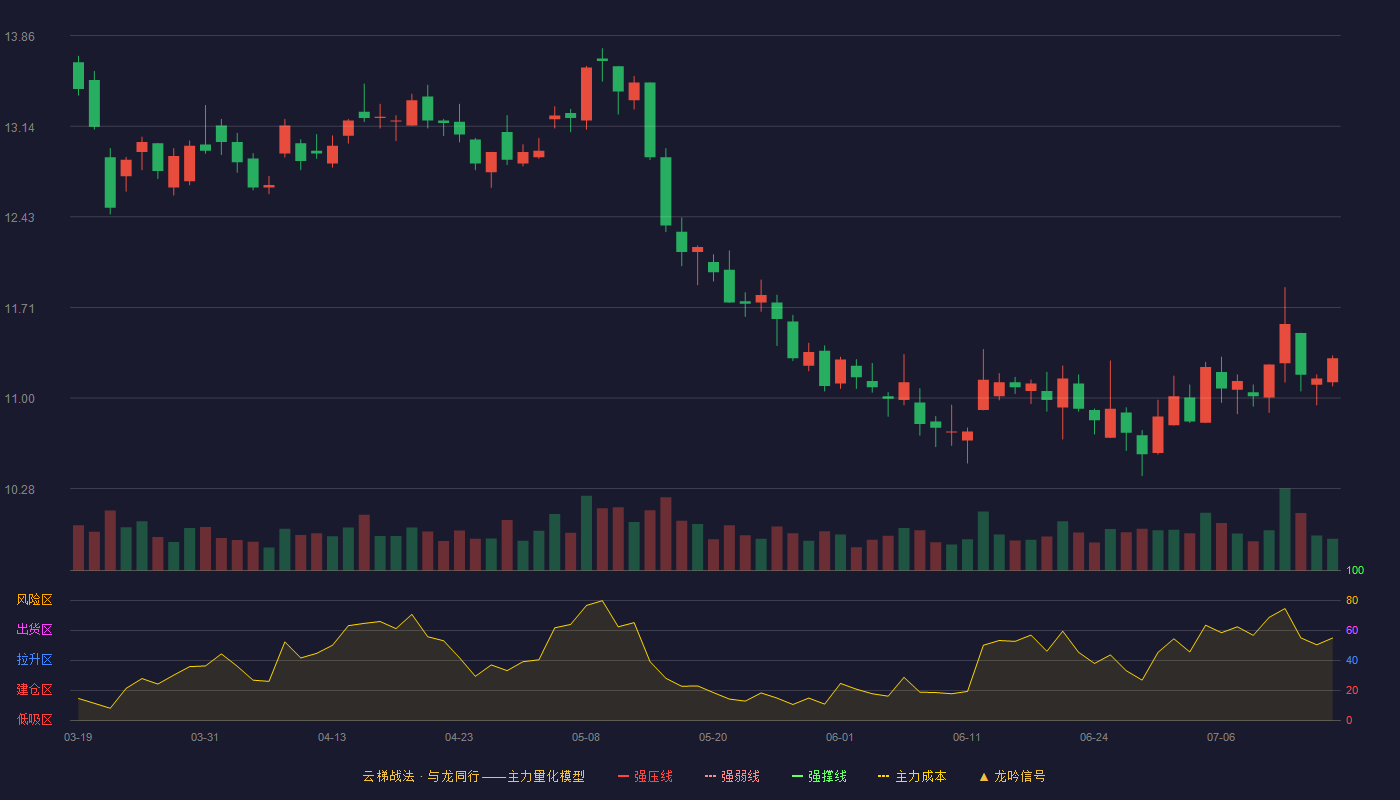Click the 05-08 date label
Image resolution: width=1400 pixels, height=800 pixels.
coord(586,737)
